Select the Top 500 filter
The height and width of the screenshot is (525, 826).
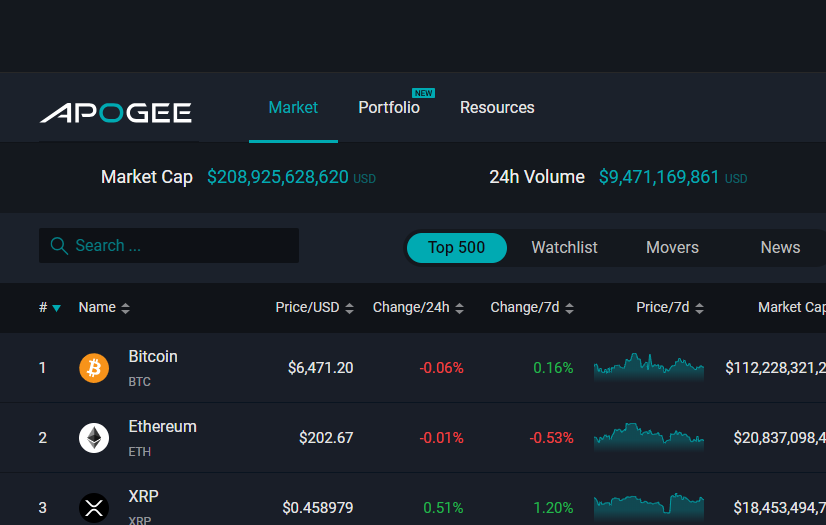pos(457,247)
